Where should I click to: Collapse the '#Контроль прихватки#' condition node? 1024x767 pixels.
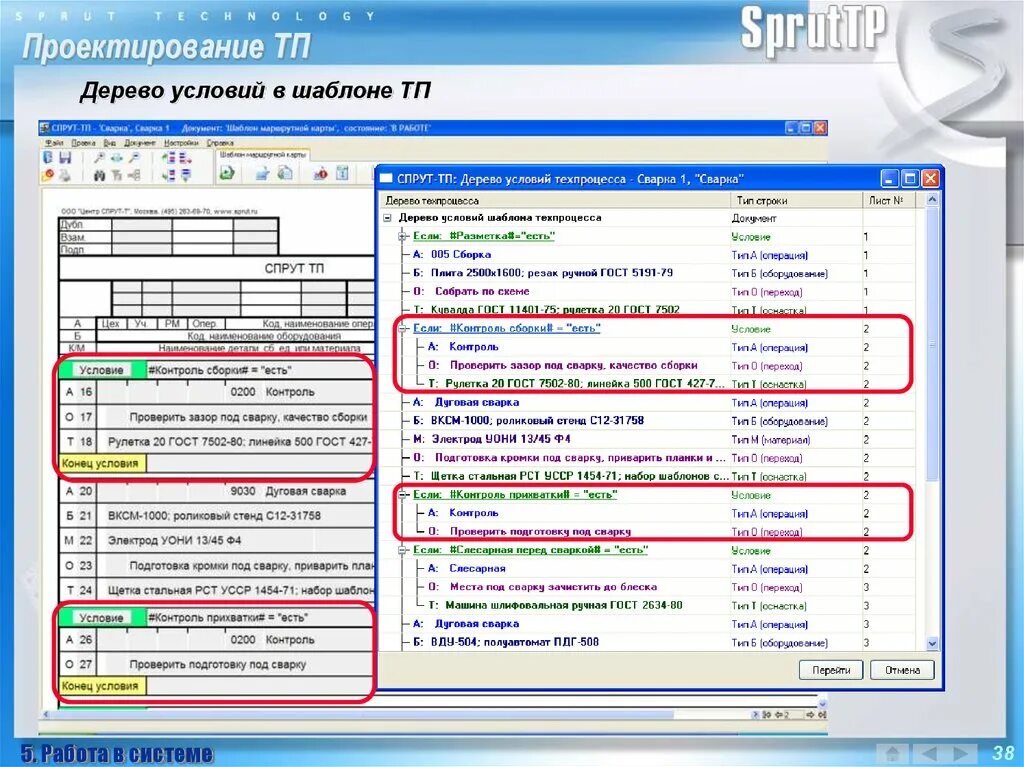pos(403,495)
